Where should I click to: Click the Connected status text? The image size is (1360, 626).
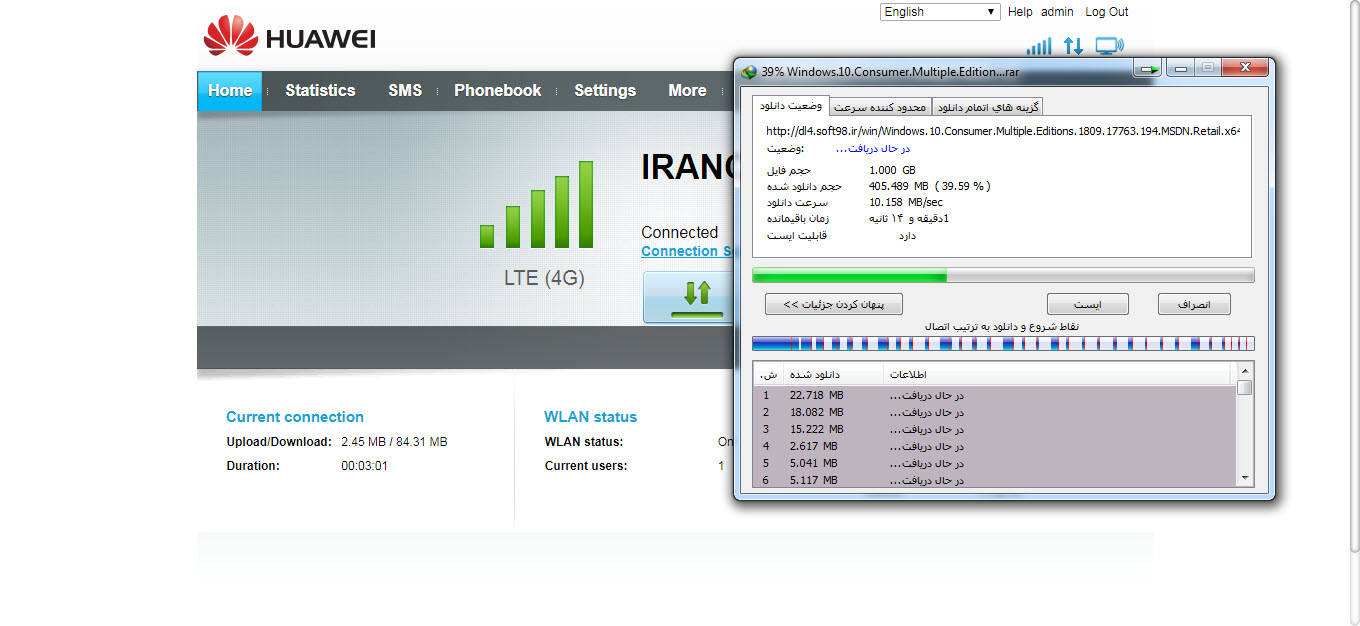680,232
